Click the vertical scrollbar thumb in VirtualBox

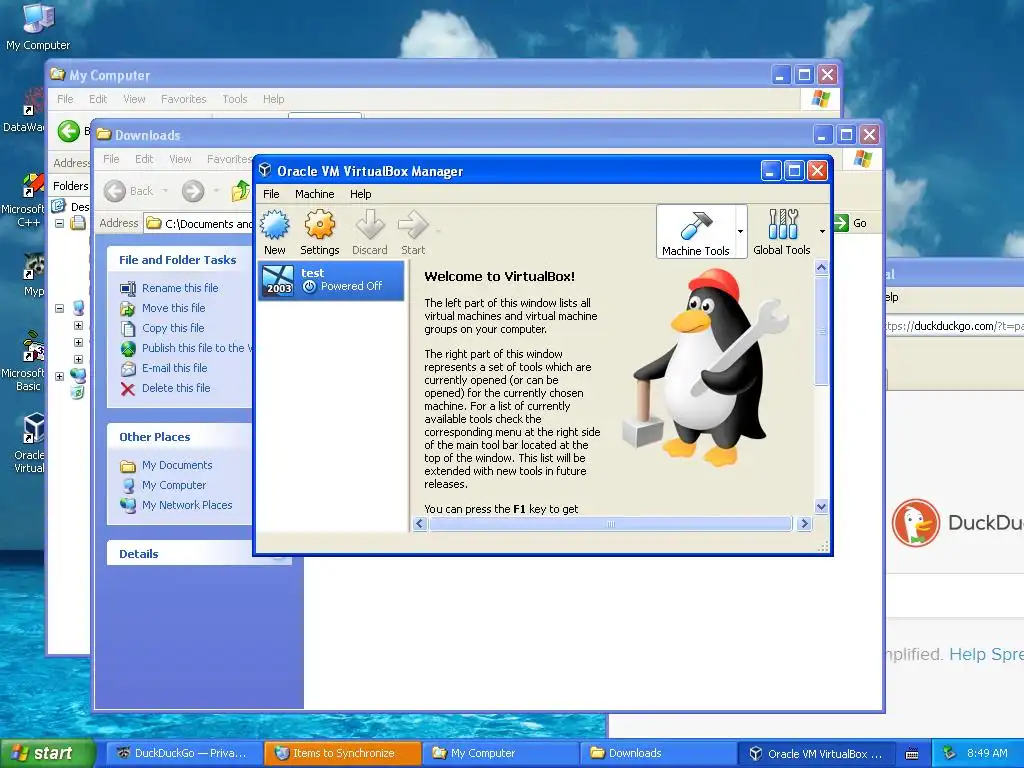pos(822,331)
